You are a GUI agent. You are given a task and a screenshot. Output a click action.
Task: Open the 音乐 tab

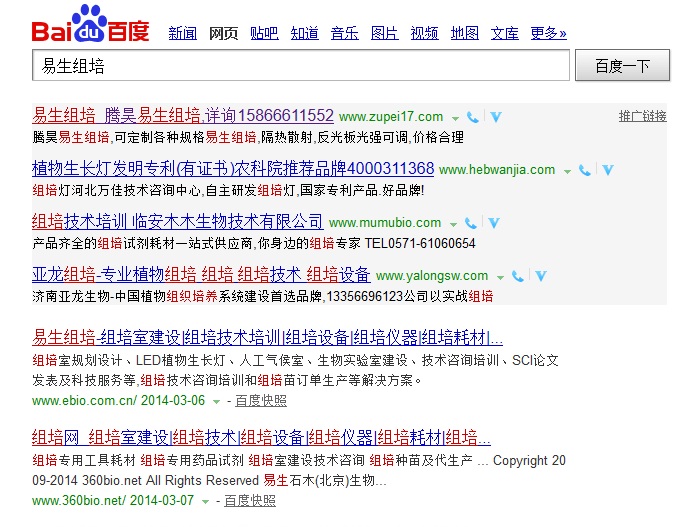tap(345, 33)
